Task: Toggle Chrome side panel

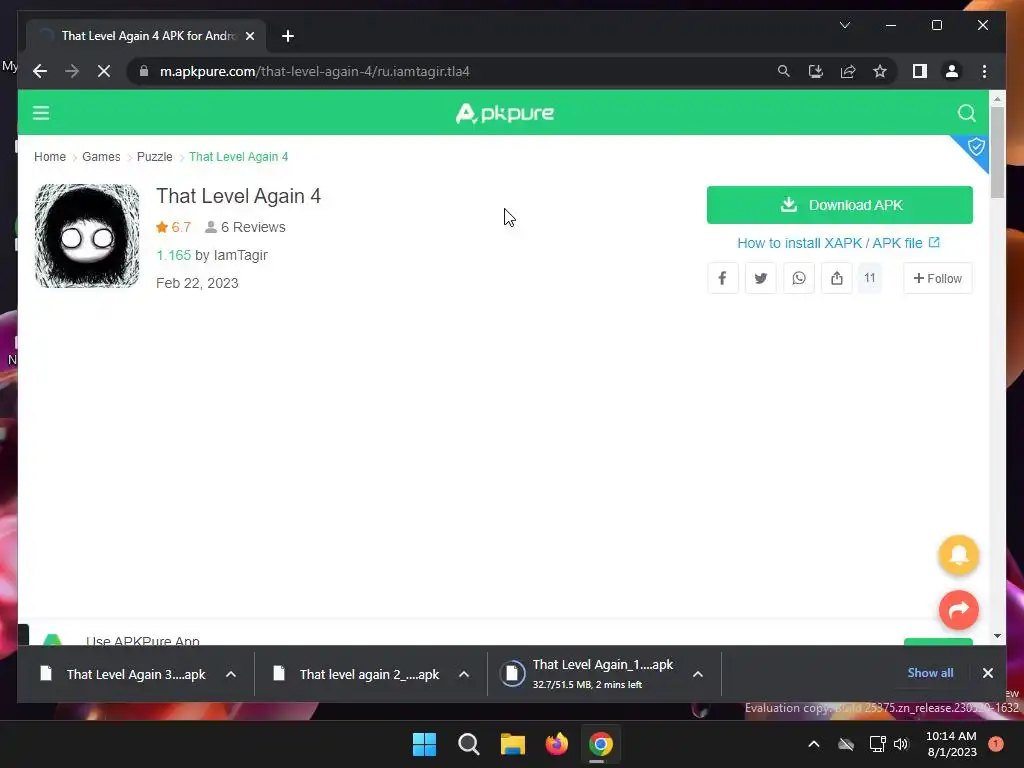Action: point(920,71)
